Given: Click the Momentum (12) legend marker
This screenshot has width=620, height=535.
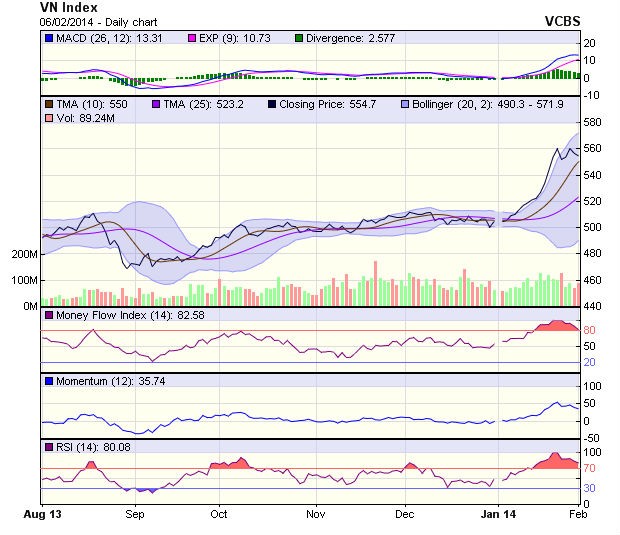Looking at the screenshot, I should (x=49, y=382).
